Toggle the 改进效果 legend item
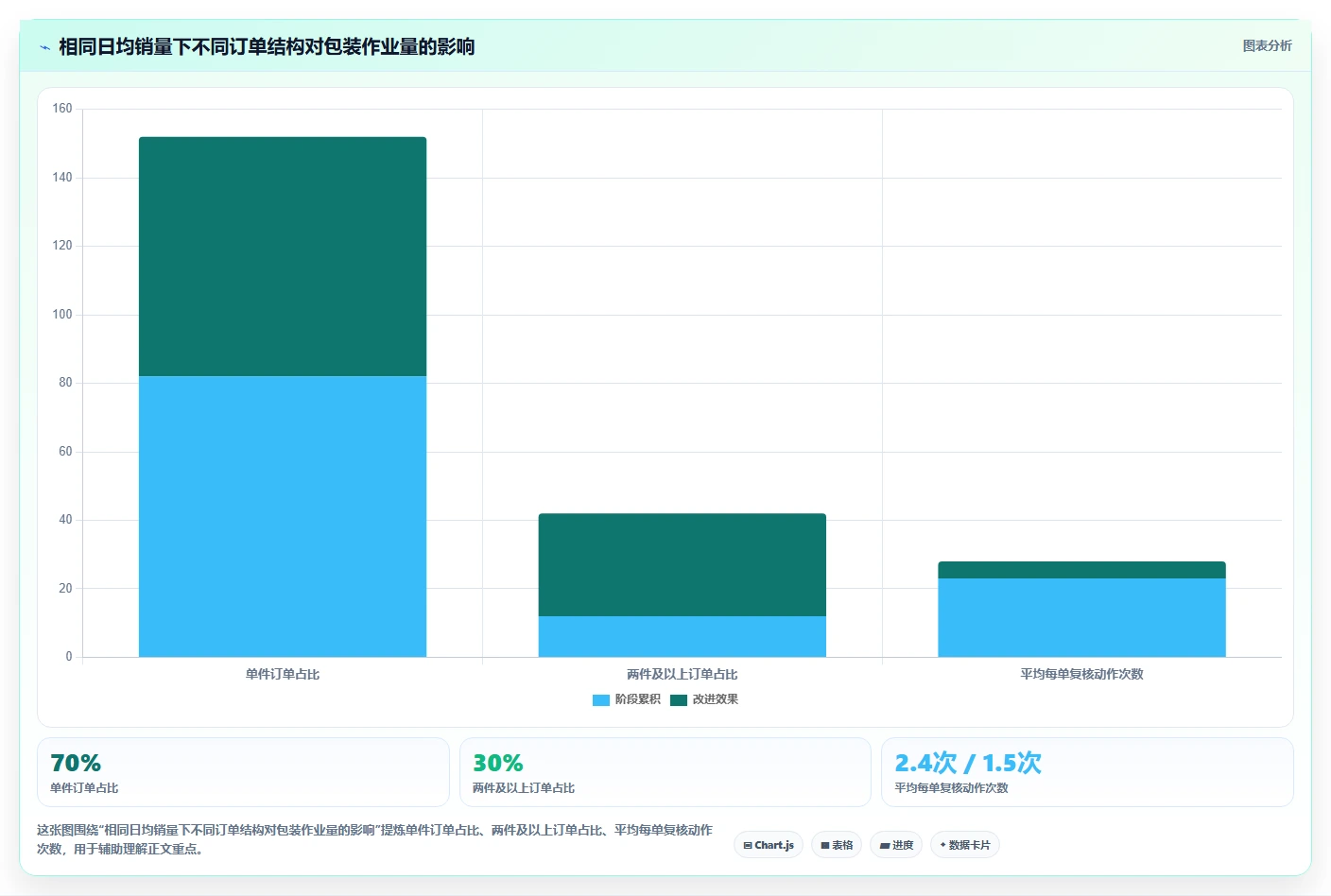 [704, 699]
